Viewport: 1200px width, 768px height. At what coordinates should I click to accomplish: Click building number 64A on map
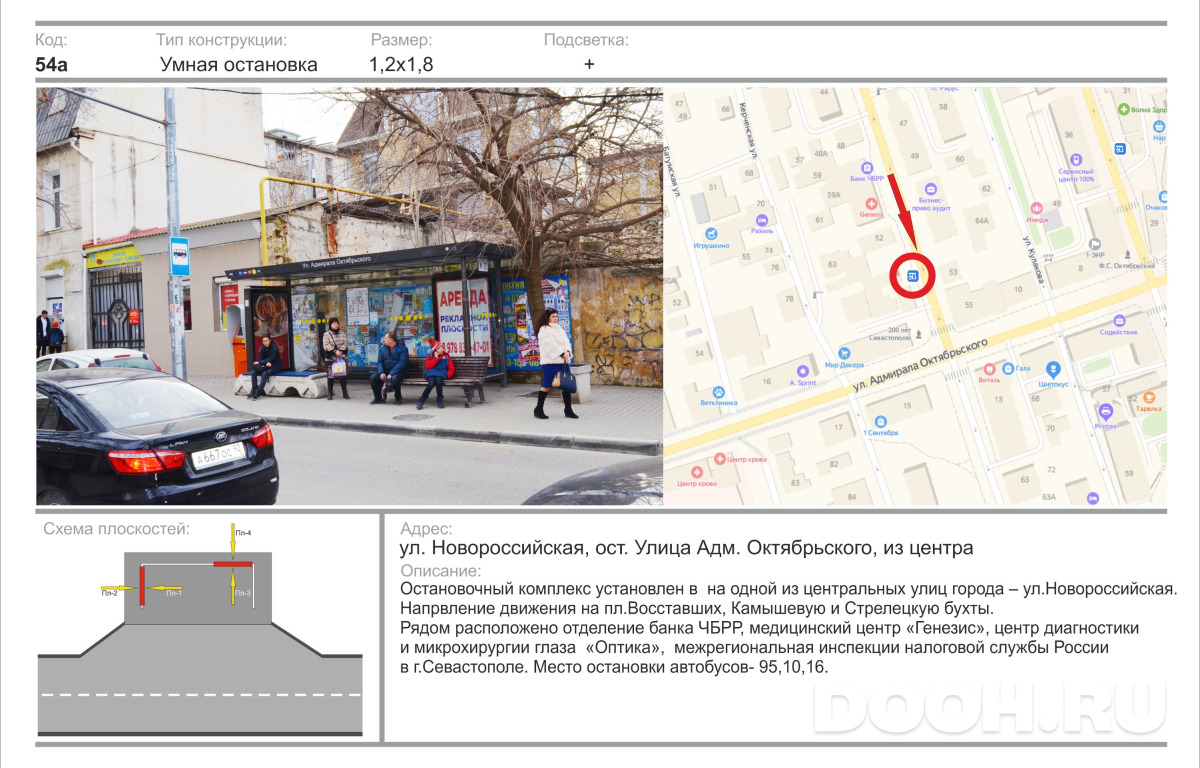pos(981,220)
